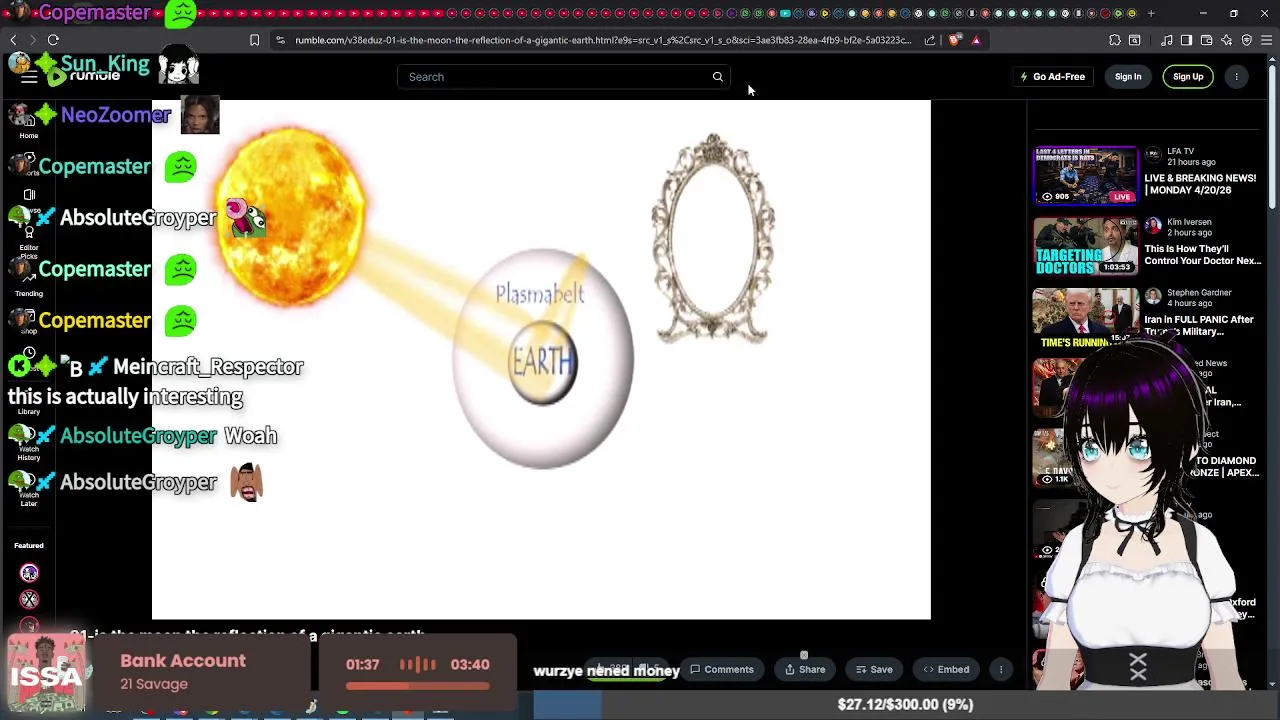Click the LFA TV channel name
The width and height of the screenshot is (1280, 720).
coord(1180,151)
